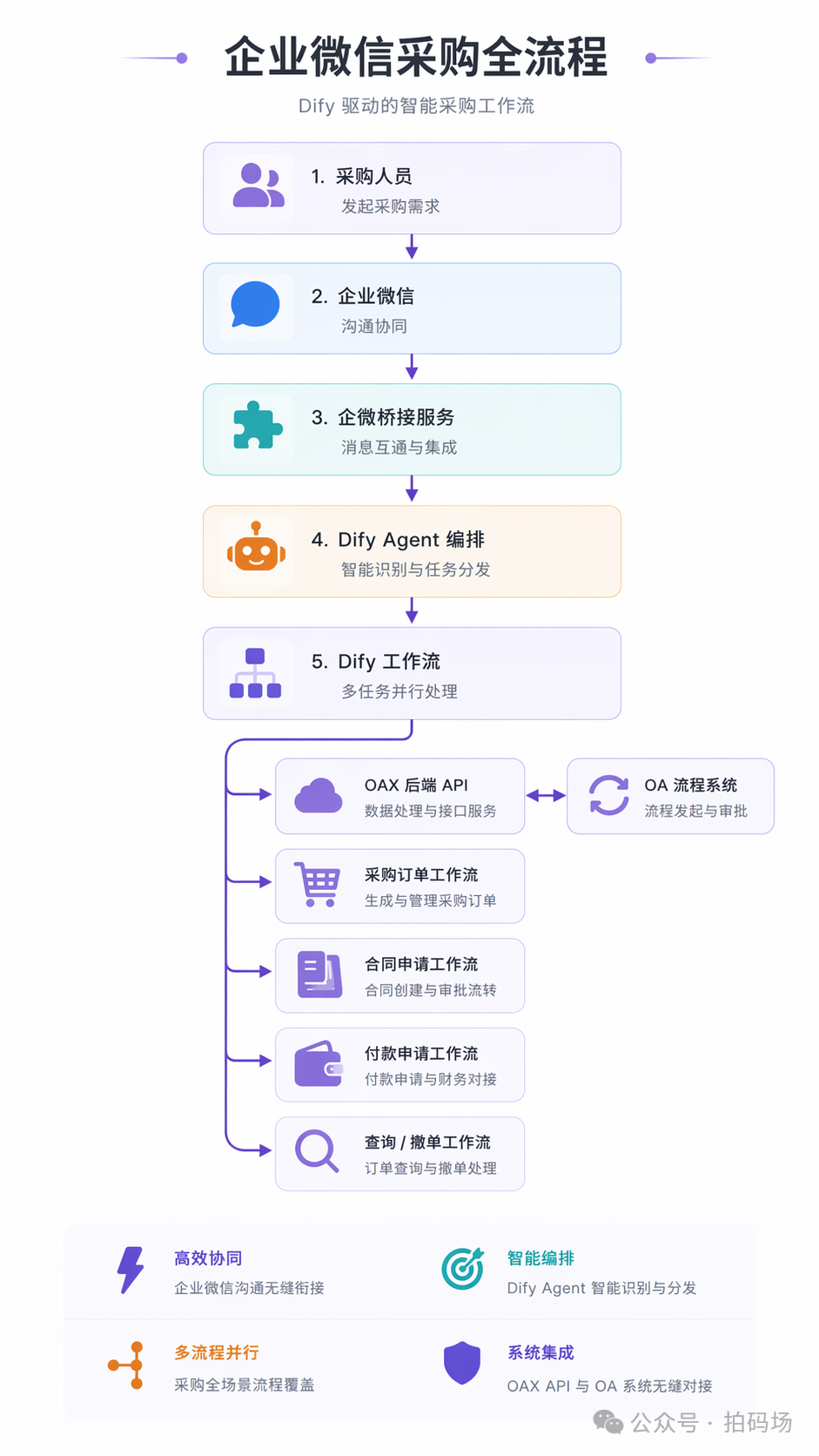This screenshot has width=819, height=1456.
Task: Click the 采购订单工作流 label
Action: coord(421,874)
